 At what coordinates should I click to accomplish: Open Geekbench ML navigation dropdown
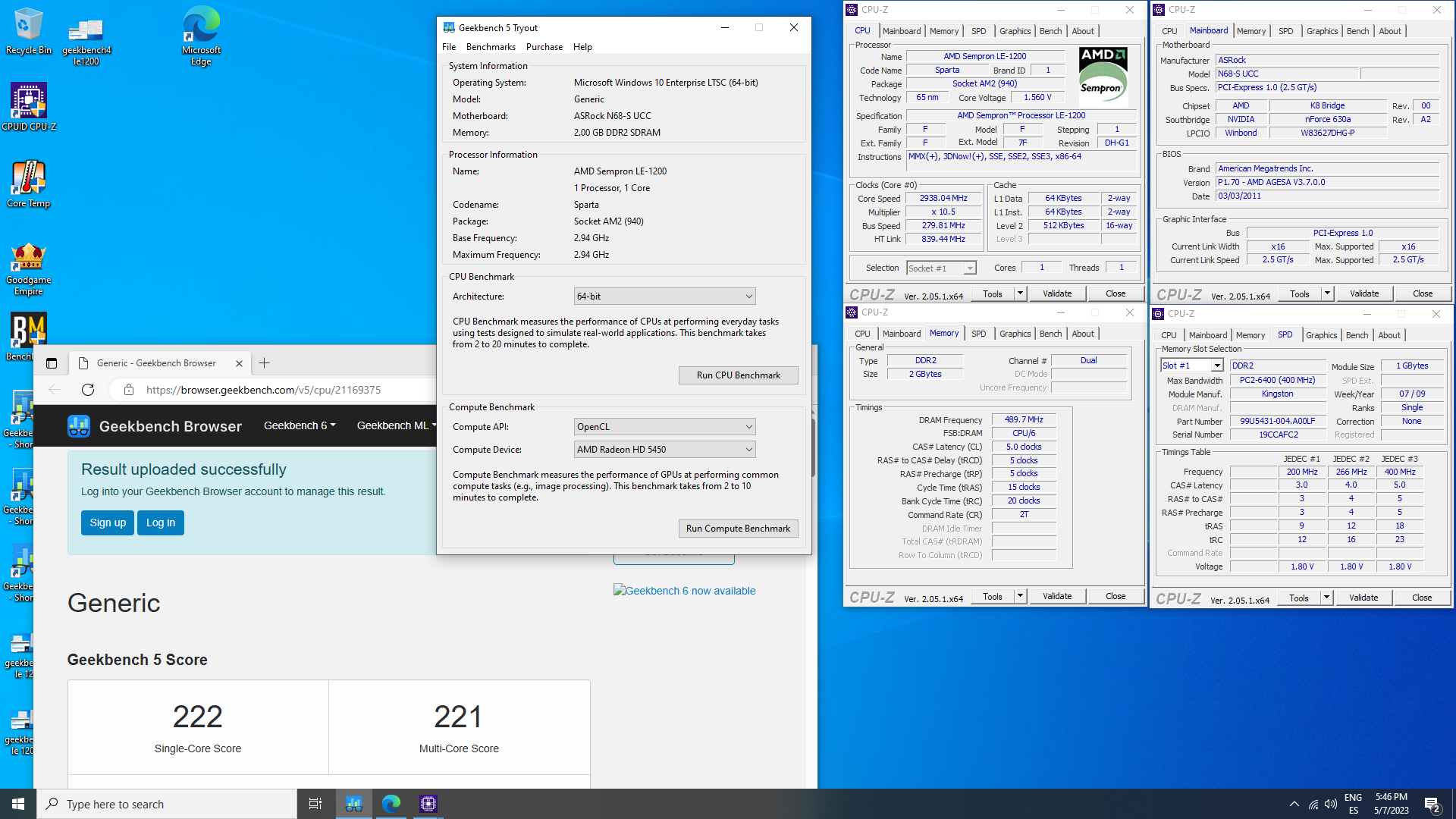point(397,426)
